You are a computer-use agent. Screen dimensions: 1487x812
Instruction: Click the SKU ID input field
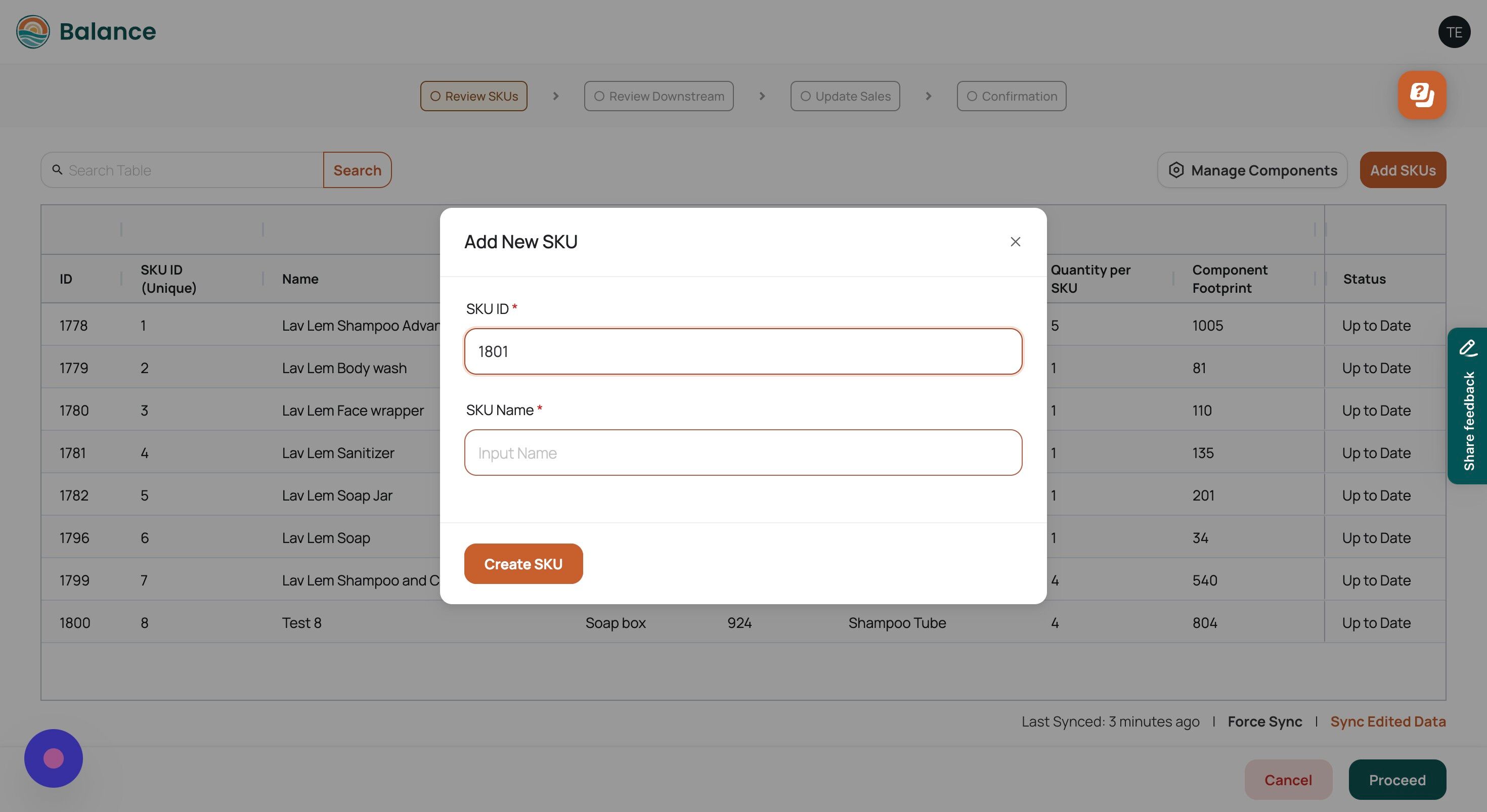tap(743, 351)
